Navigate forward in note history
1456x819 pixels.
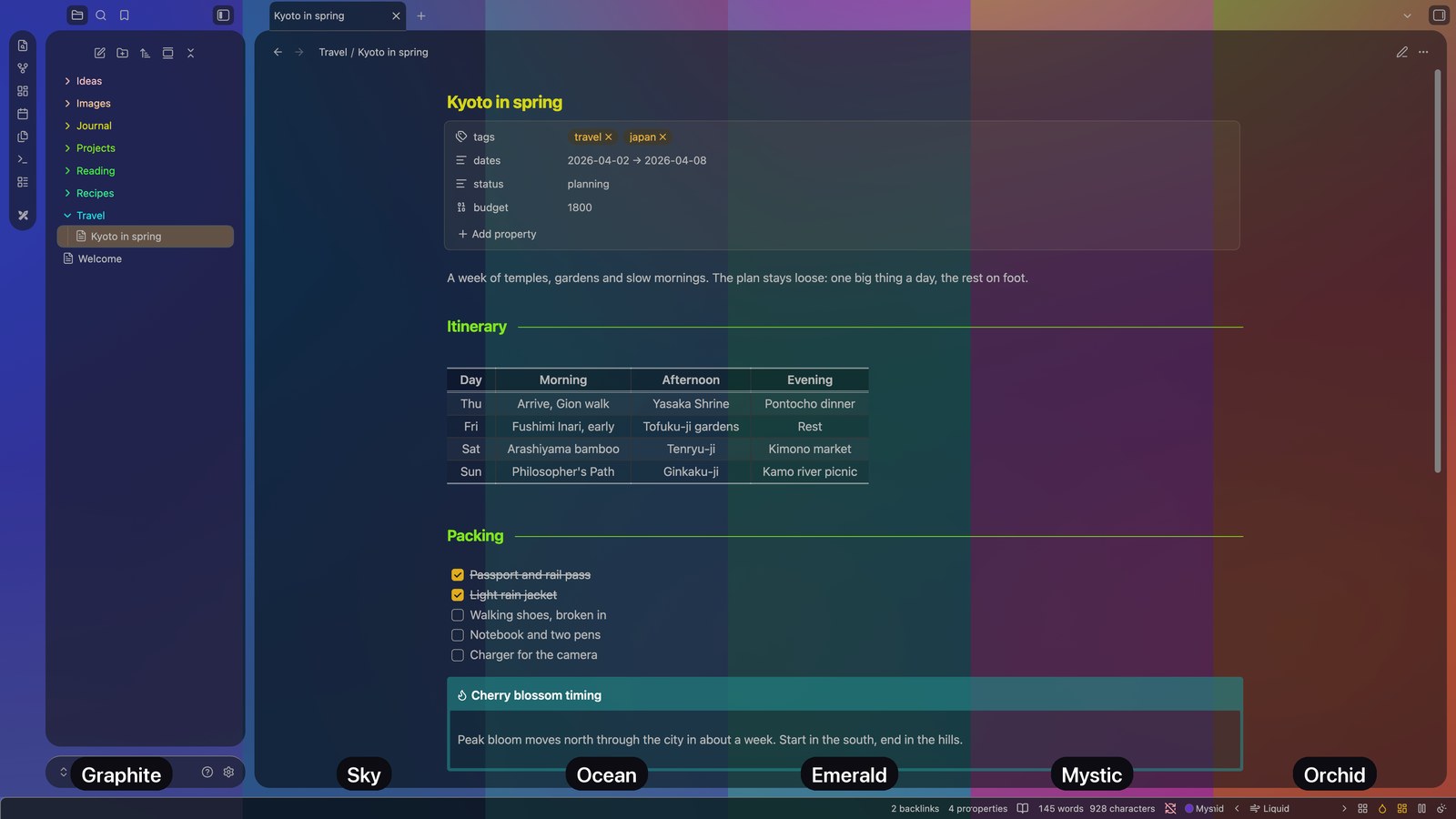pos(299,52)
